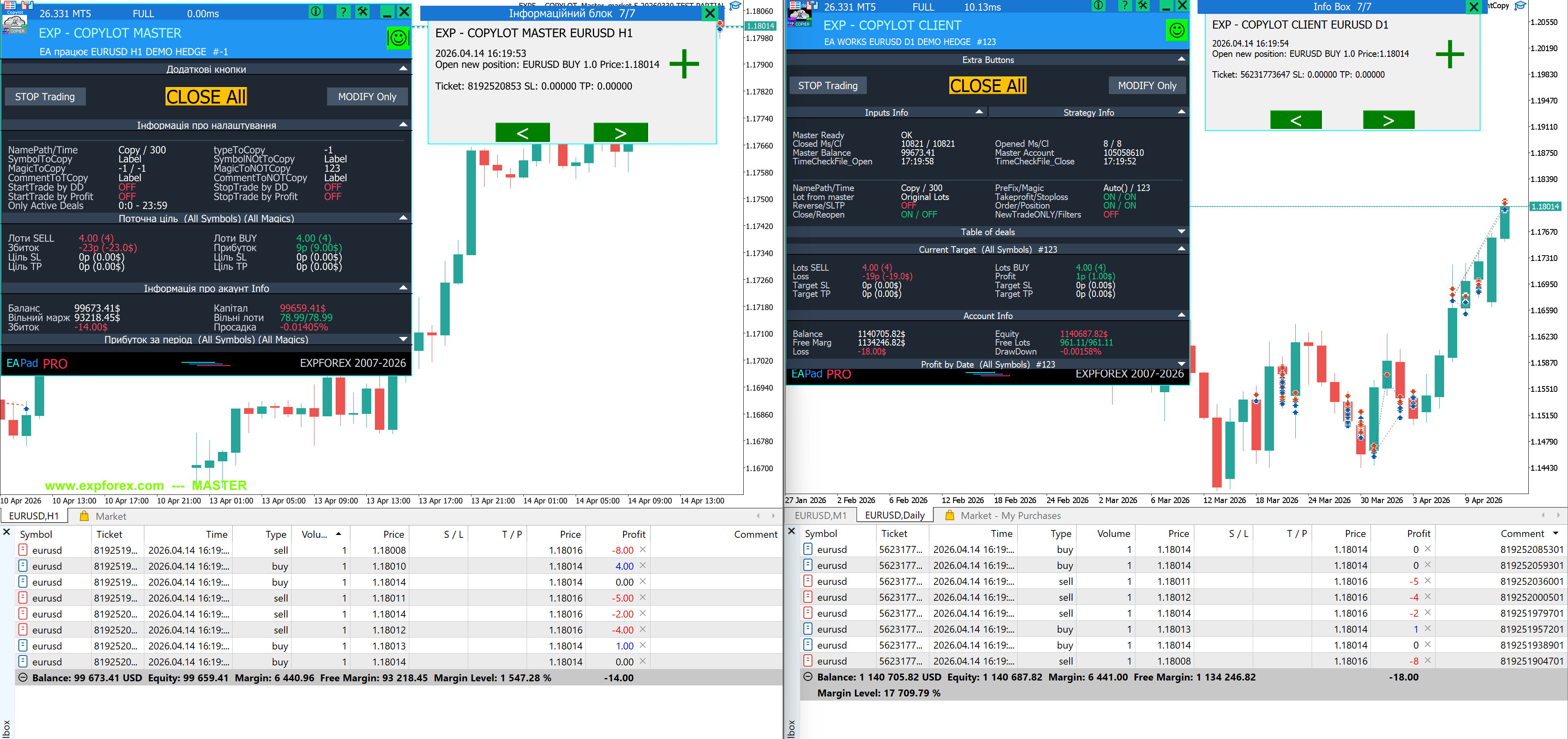The width and height of the screenshot is (1568, 739).
Task: Collapse Інформація про налаштування section
Action: 403,125
